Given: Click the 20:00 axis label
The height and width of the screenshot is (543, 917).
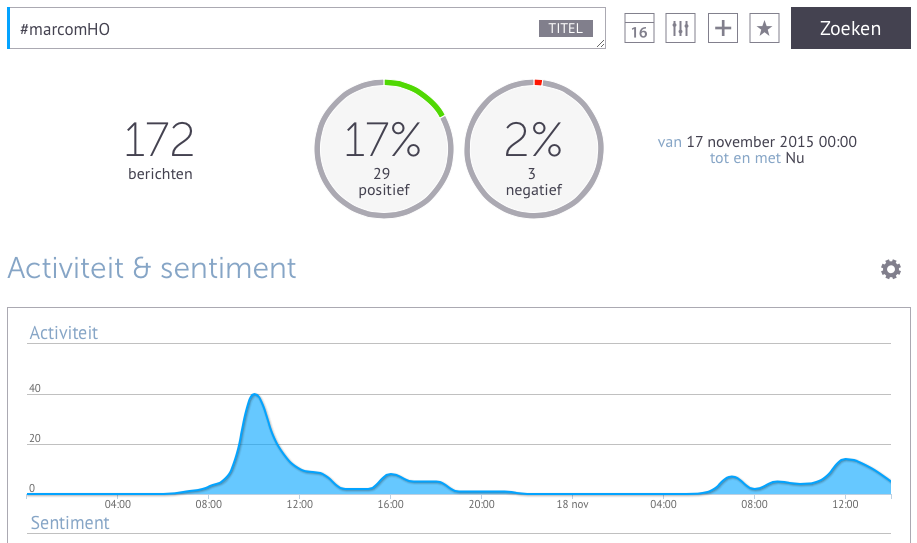Looking at the screenshot, I should (481, 504).
